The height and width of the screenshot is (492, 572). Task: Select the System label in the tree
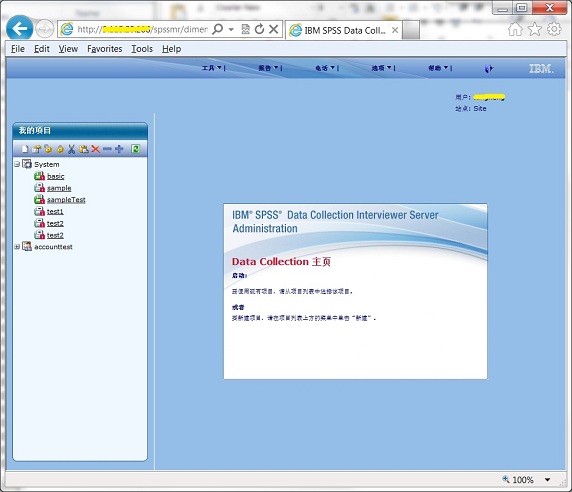click(x=47, y=164)
